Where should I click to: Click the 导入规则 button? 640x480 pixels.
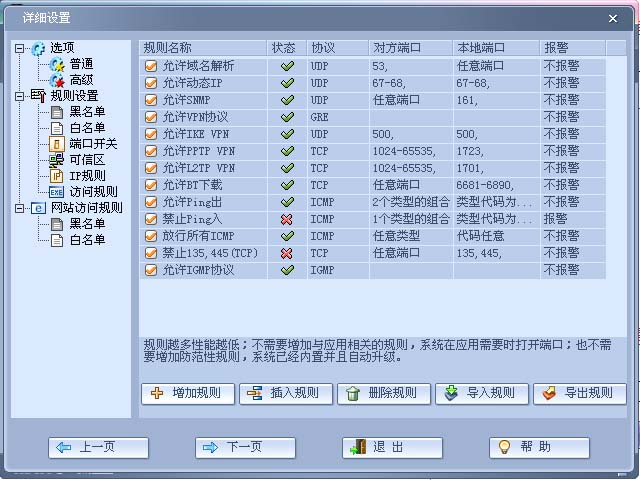pos(482,394)
